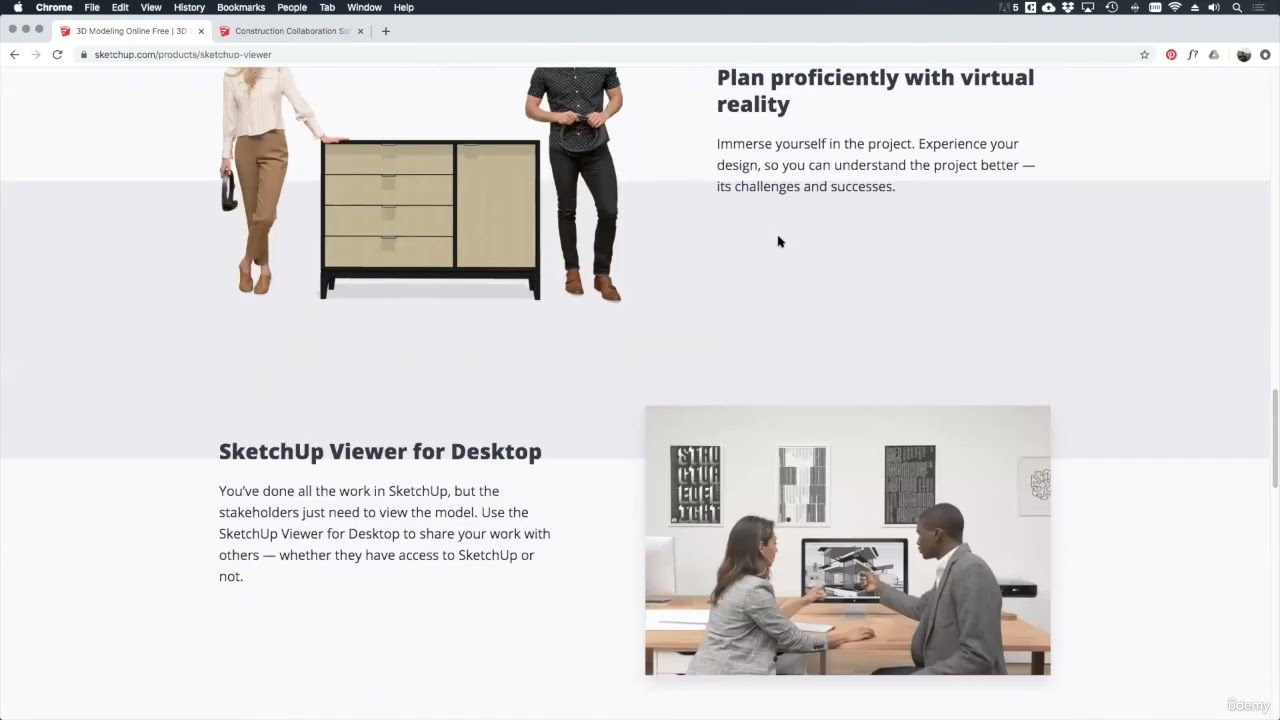
Task: Close the Construction Collaboration tab
Action: pyautogui.click(x=361, y=31)
